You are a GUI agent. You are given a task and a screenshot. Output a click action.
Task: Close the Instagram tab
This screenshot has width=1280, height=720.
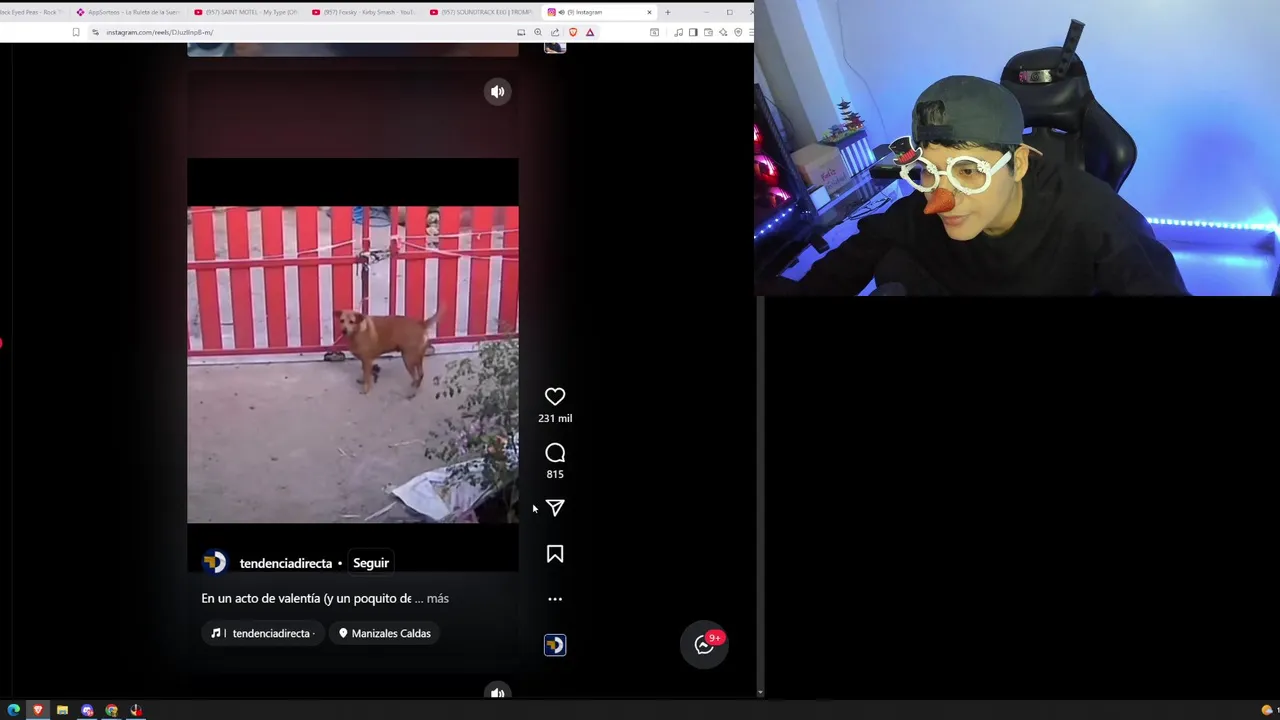tap(649, 12)
